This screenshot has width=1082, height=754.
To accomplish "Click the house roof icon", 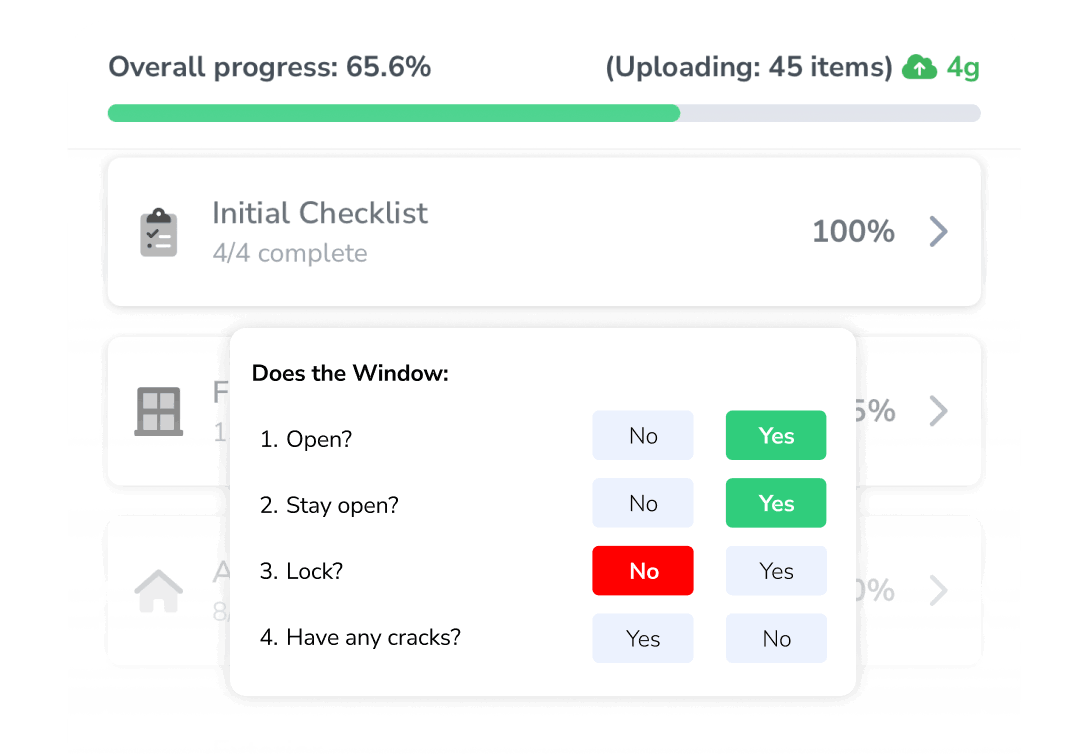I will (156, 581).
